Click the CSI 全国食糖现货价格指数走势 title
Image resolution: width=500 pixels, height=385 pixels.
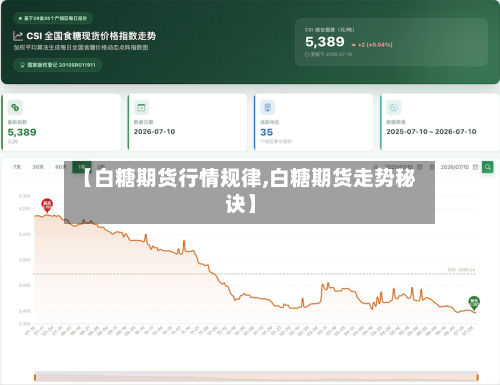(x=91, y=36)
